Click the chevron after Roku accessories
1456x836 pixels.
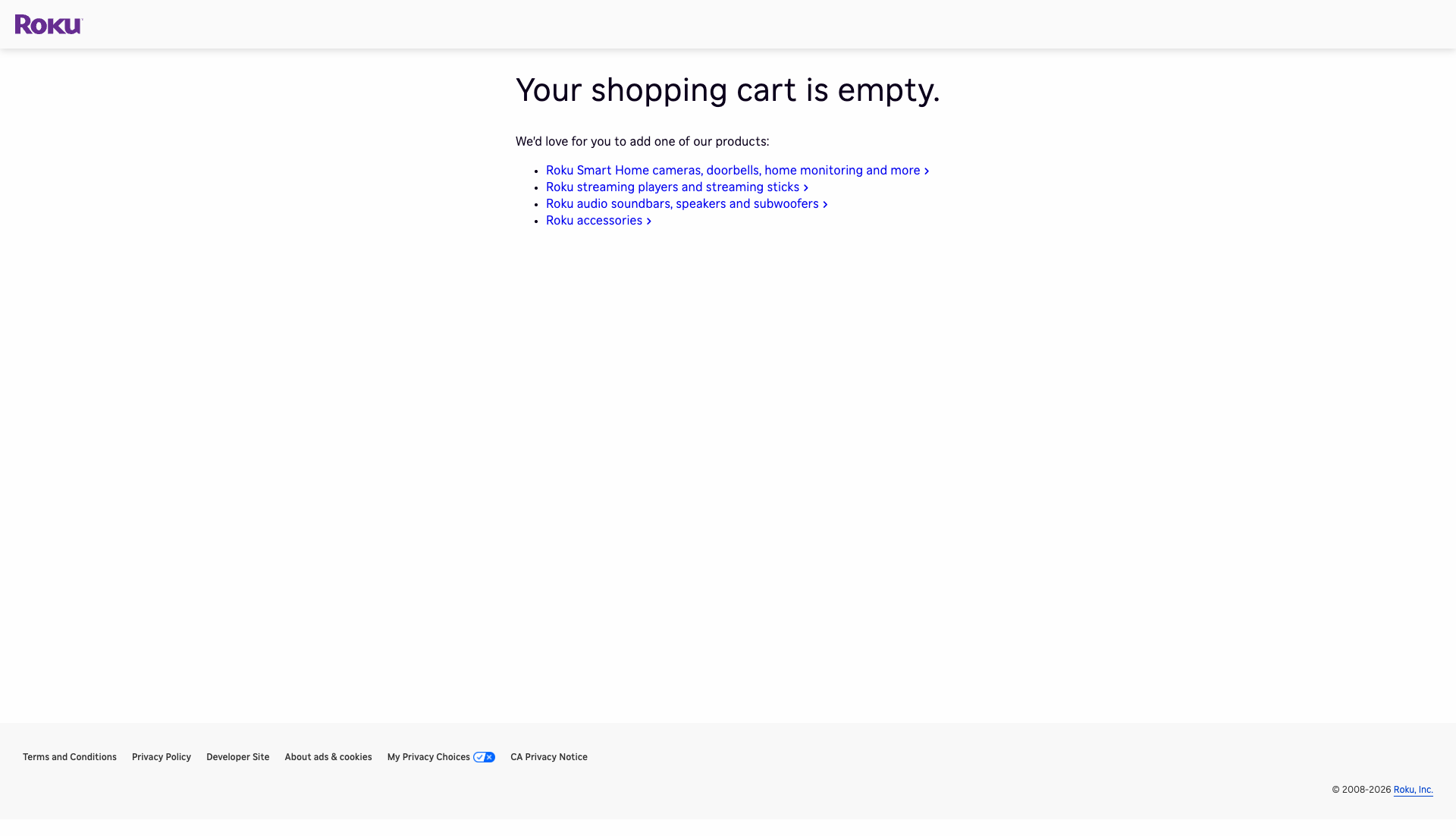(648, 221)
